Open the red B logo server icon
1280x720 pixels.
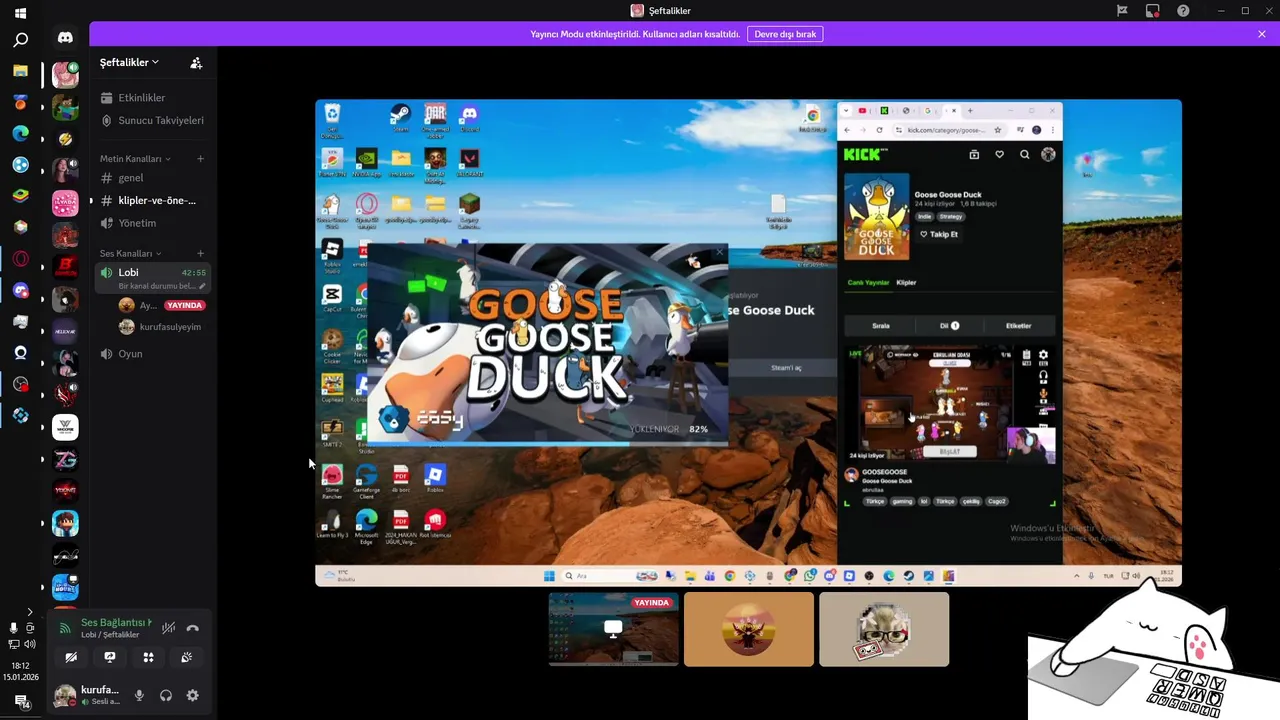pyautogui.click(x=65, y=267)
